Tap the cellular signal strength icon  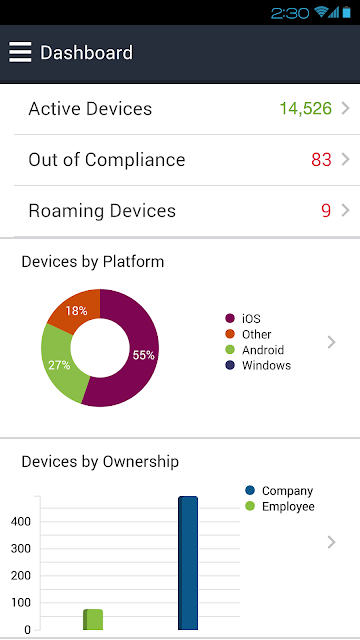[335, 13]
